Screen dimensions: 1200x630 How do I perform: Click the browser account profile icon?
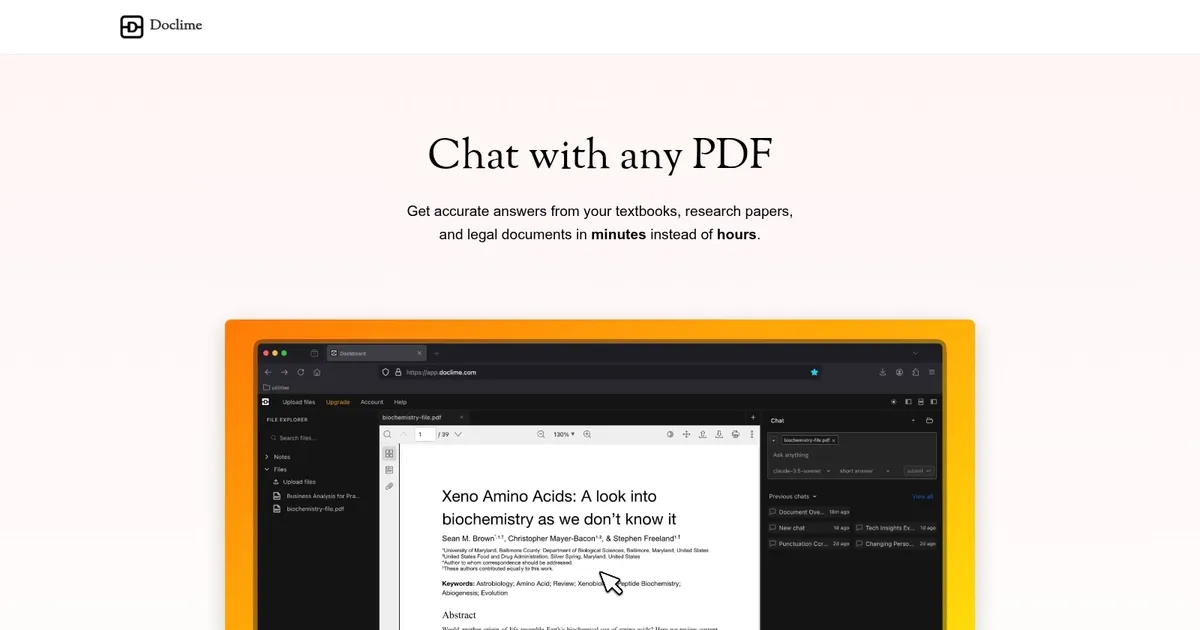900,372
